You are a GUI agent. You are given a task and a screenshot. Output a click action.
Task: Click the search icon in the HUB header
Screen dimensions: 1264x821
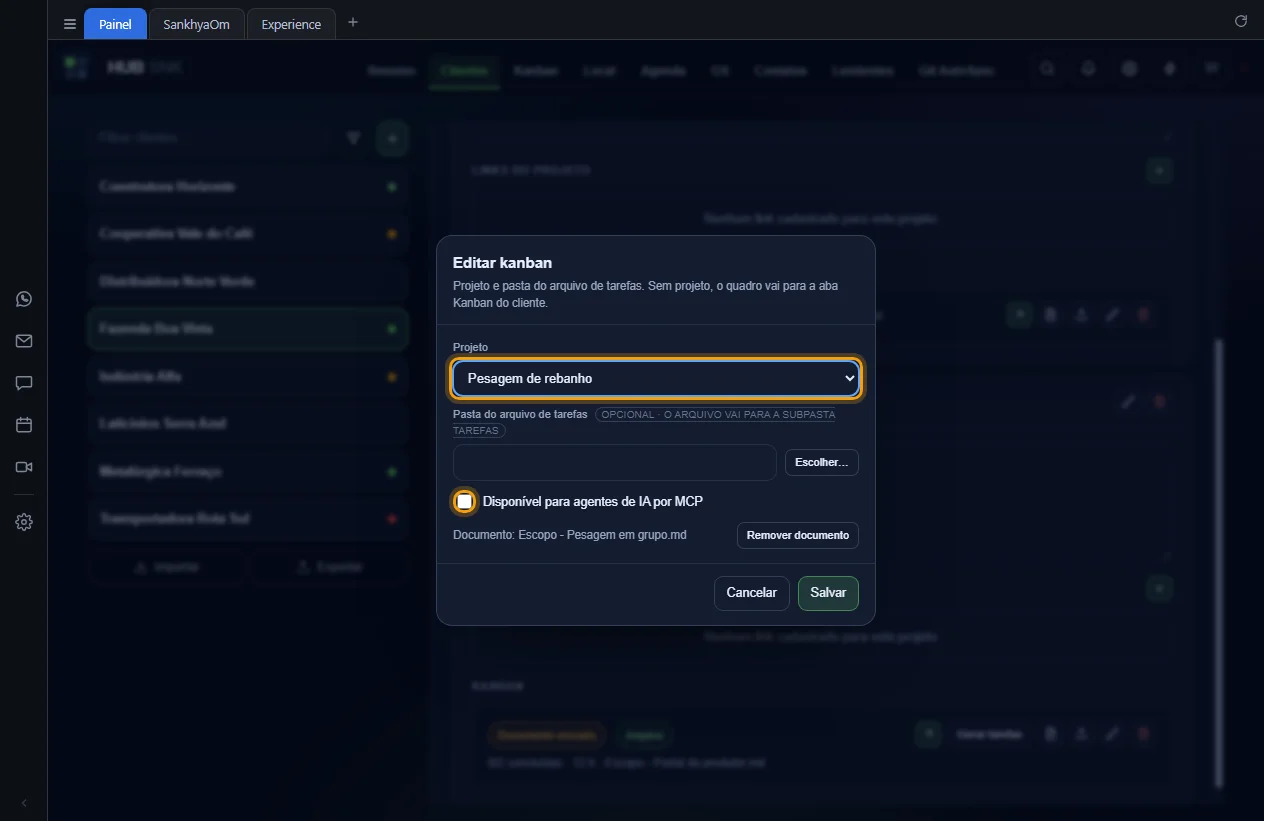click(1047, 69)
